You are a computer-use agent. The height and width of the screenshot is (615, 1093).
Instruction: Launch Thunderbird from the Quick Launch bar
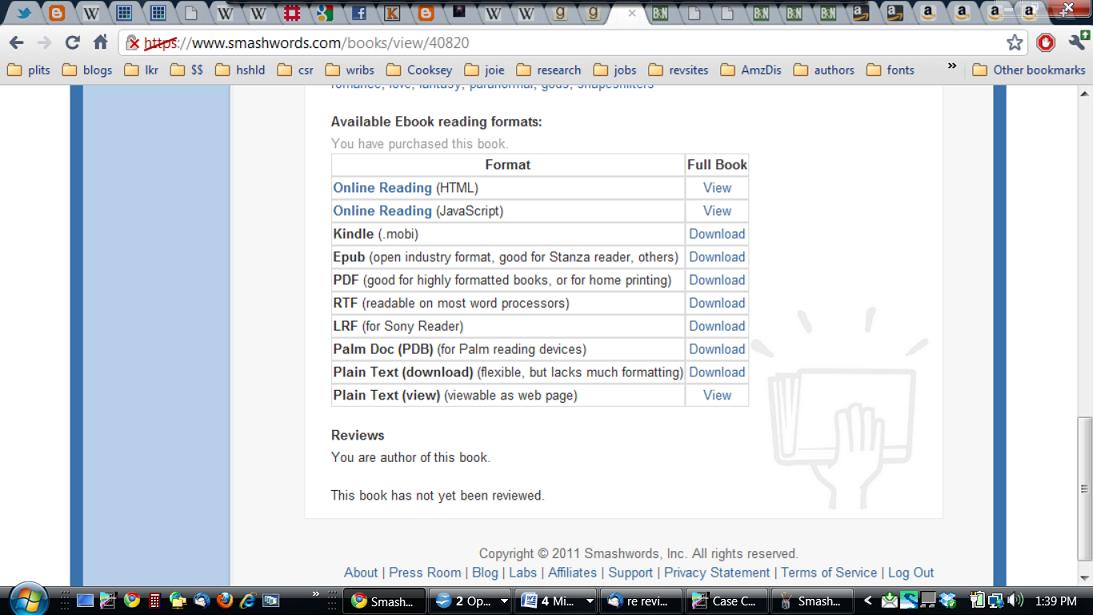(201, 600)
